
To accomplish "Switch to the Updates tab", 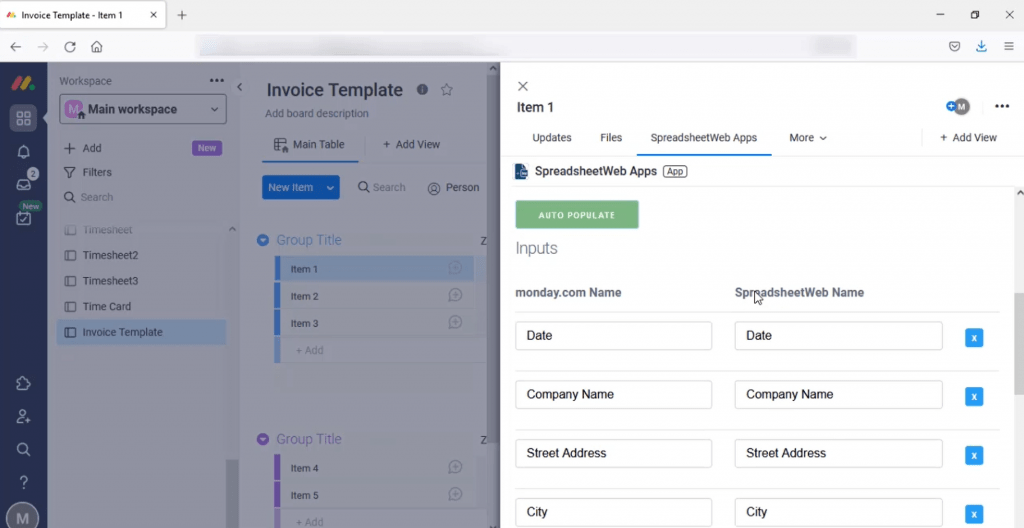I will pyautogui.click(x=552, y=138).
